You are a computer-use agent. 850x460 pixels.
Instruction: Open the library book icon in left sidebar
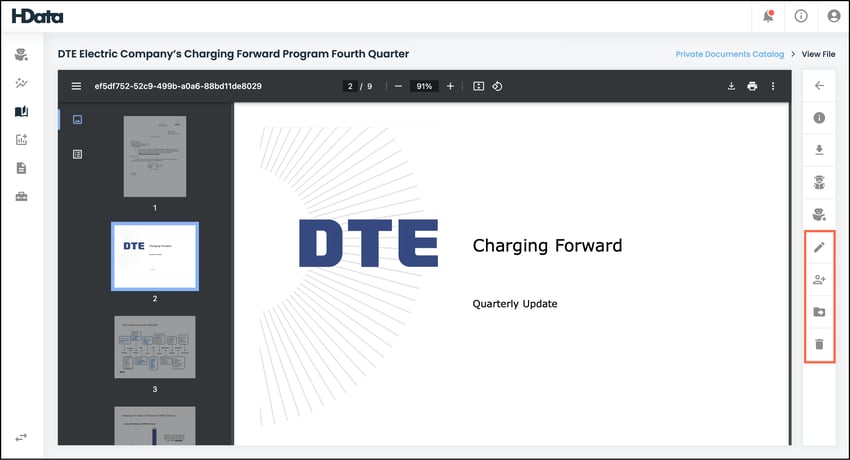[21, 111]
